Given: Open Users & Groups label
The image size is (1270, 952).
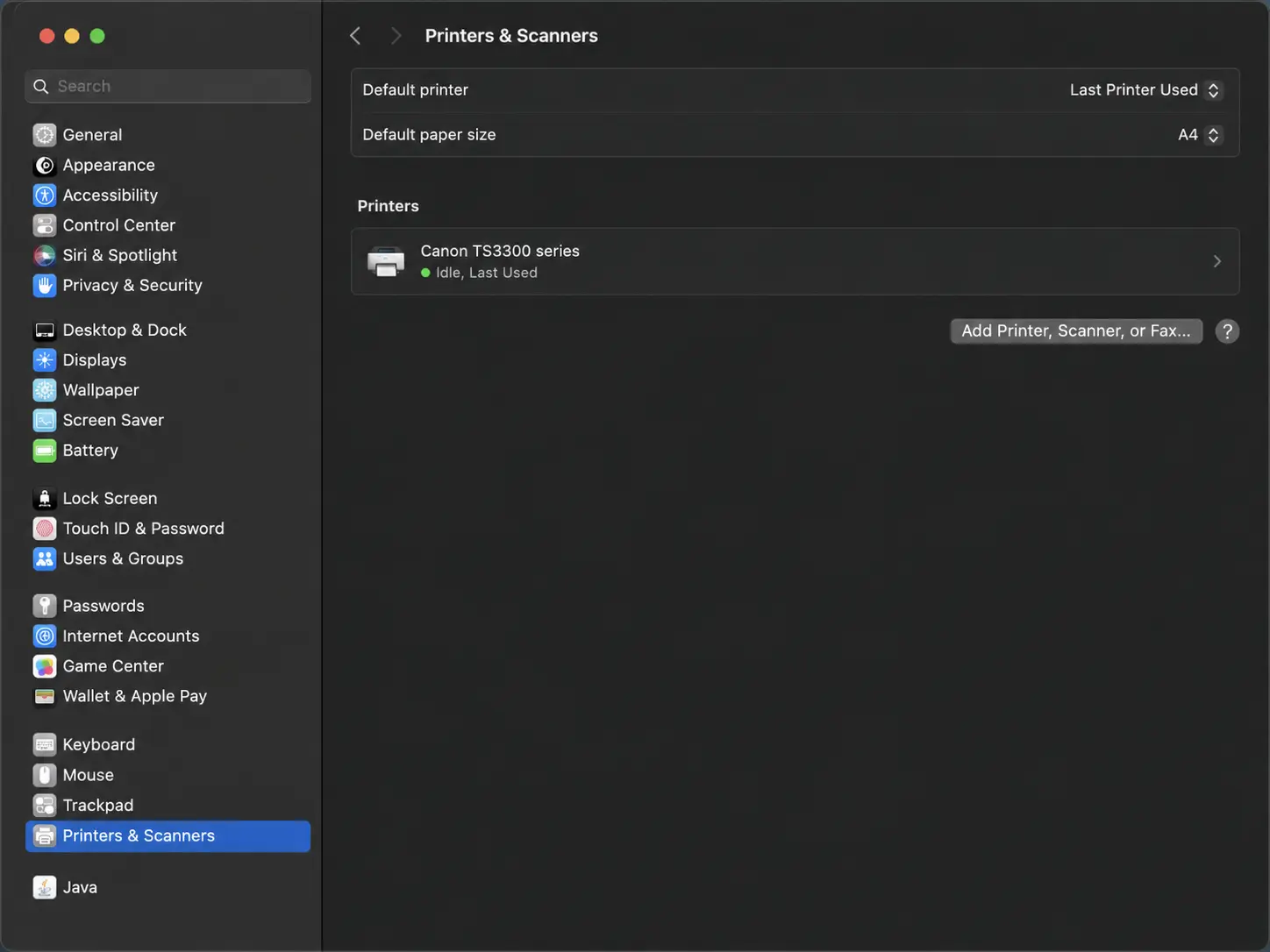Looking at the screenshot, I should [x=124, y=558].
